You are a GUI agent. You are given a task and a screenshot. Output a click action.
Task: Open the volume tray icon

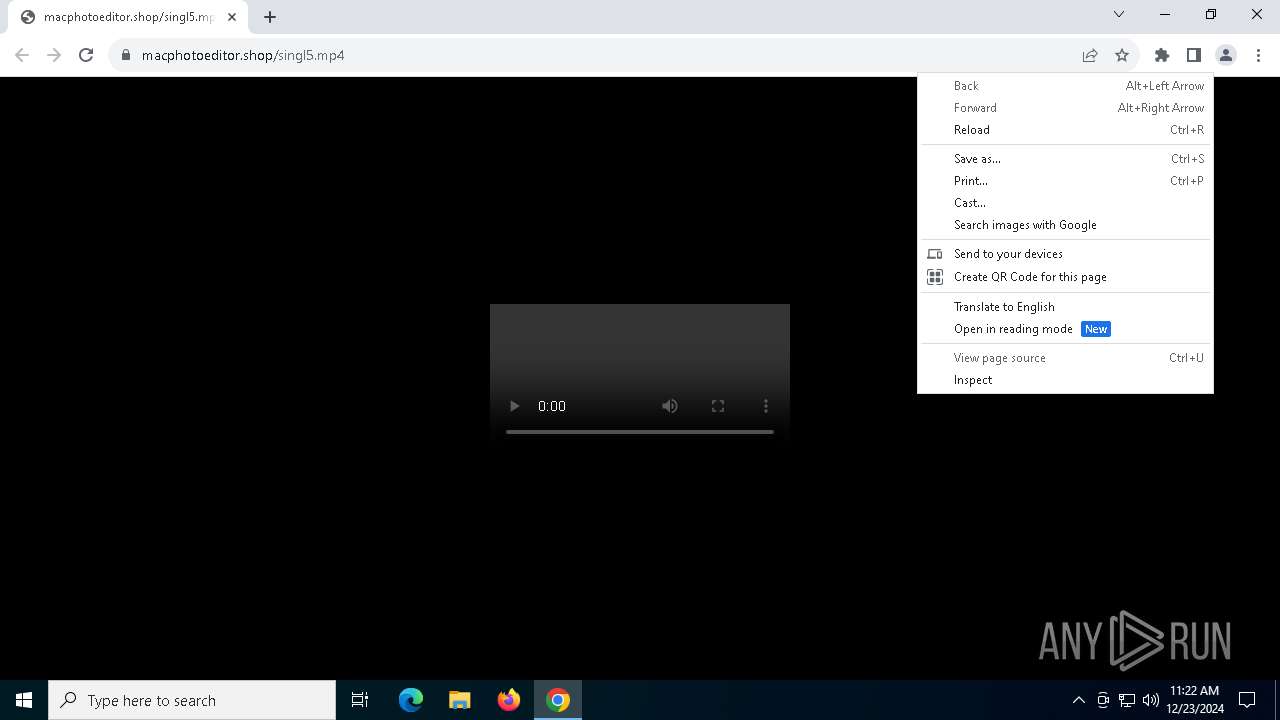(1150, 700)
